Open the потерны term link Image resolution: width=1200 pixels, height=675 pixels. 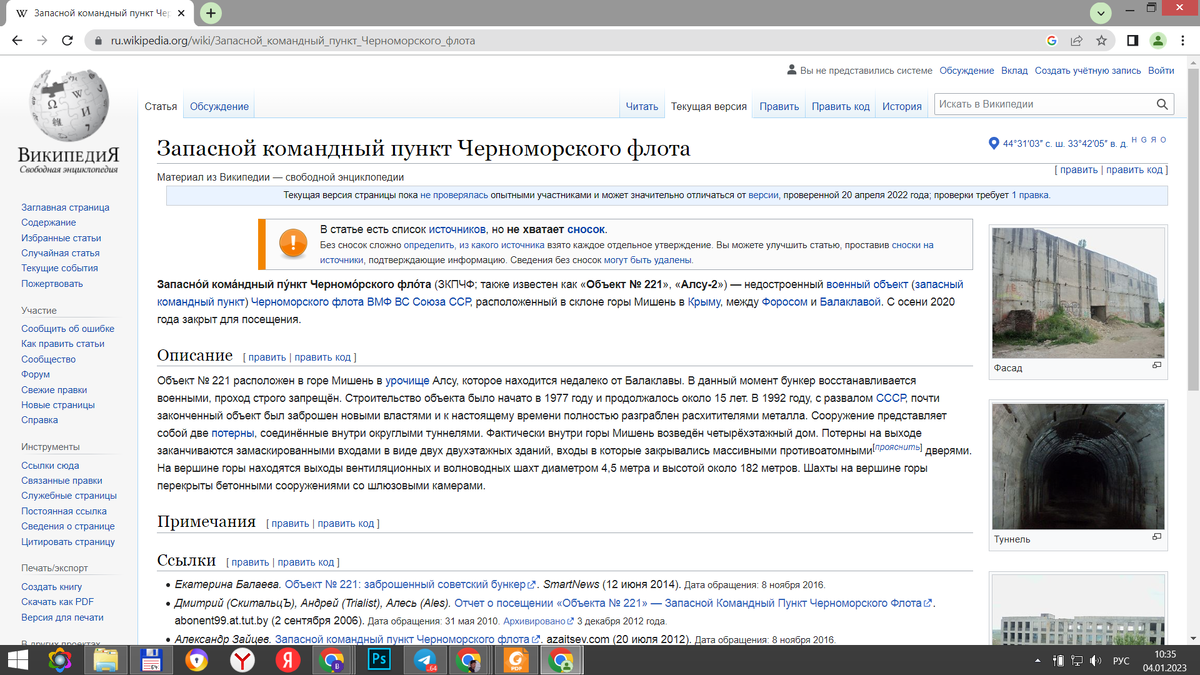click(x=232, y=434)
